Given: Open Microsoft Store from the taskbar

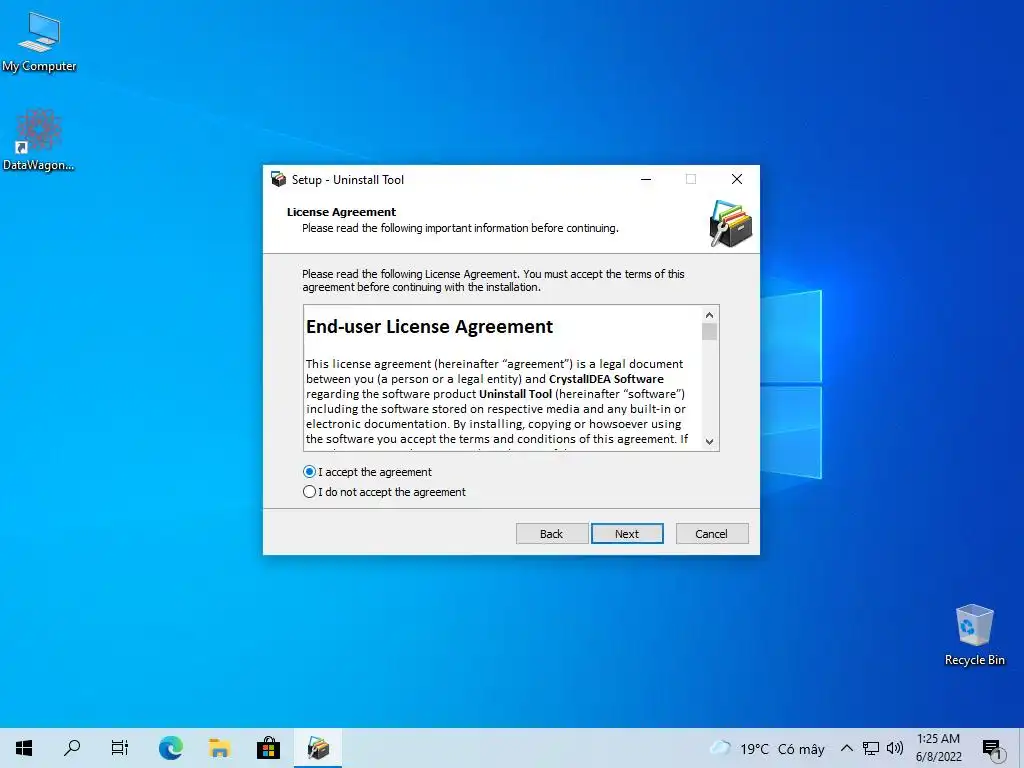Looking at the screenshot, I should [x=268, y=748].
